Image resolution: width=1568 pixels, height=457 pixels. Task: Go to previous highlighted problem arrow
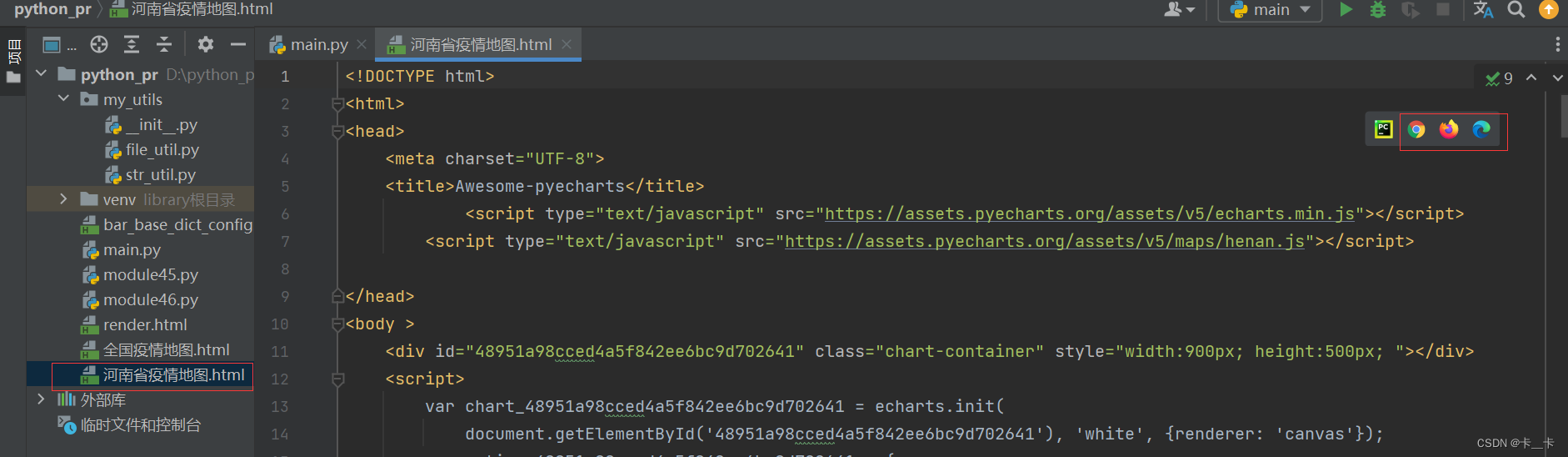point(1531,78)
